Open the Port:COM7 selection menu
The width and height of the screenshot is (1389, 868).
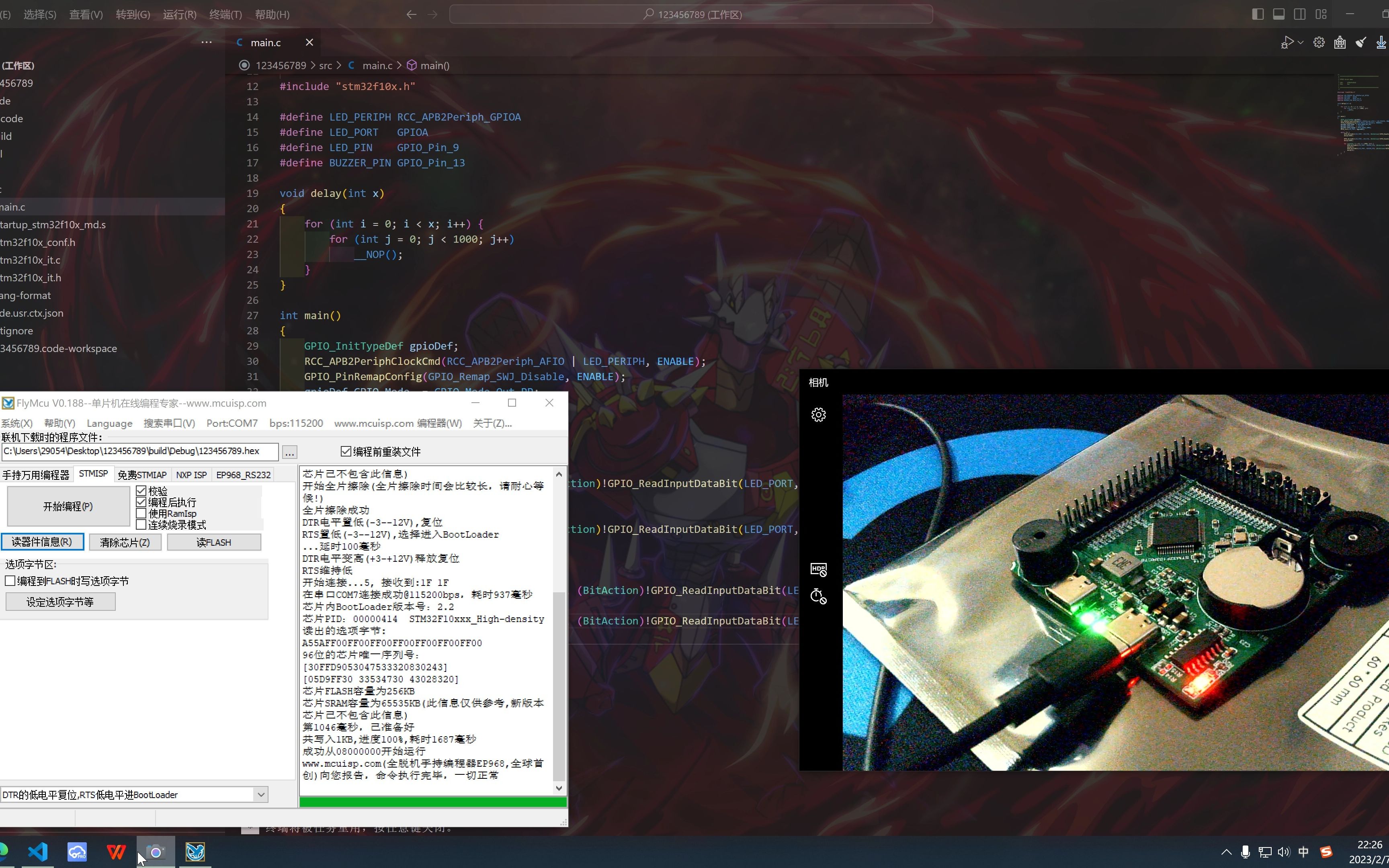[x=231, y=423]
